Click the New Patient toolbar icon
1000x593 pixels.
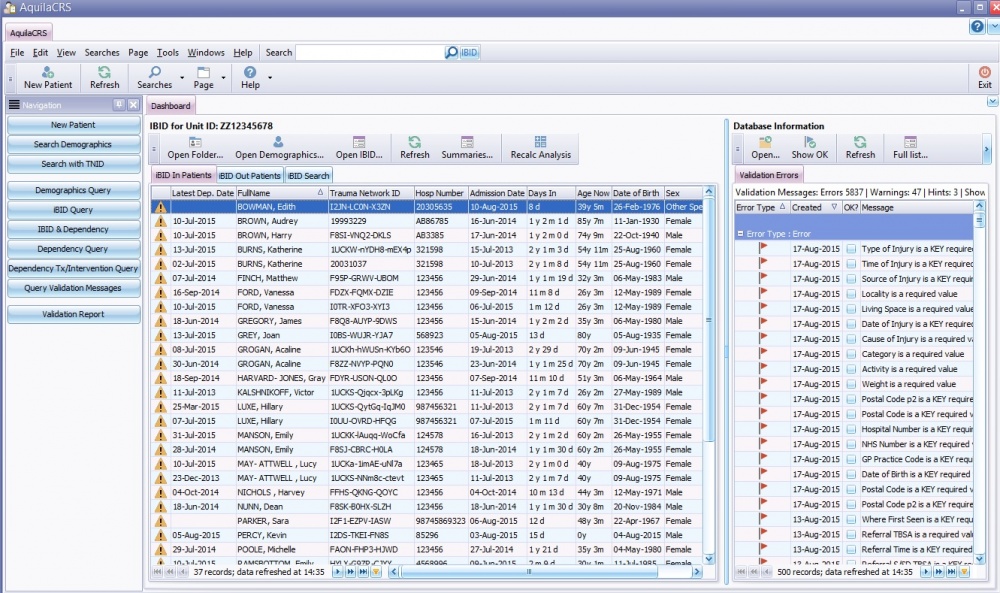pos(47,73)
